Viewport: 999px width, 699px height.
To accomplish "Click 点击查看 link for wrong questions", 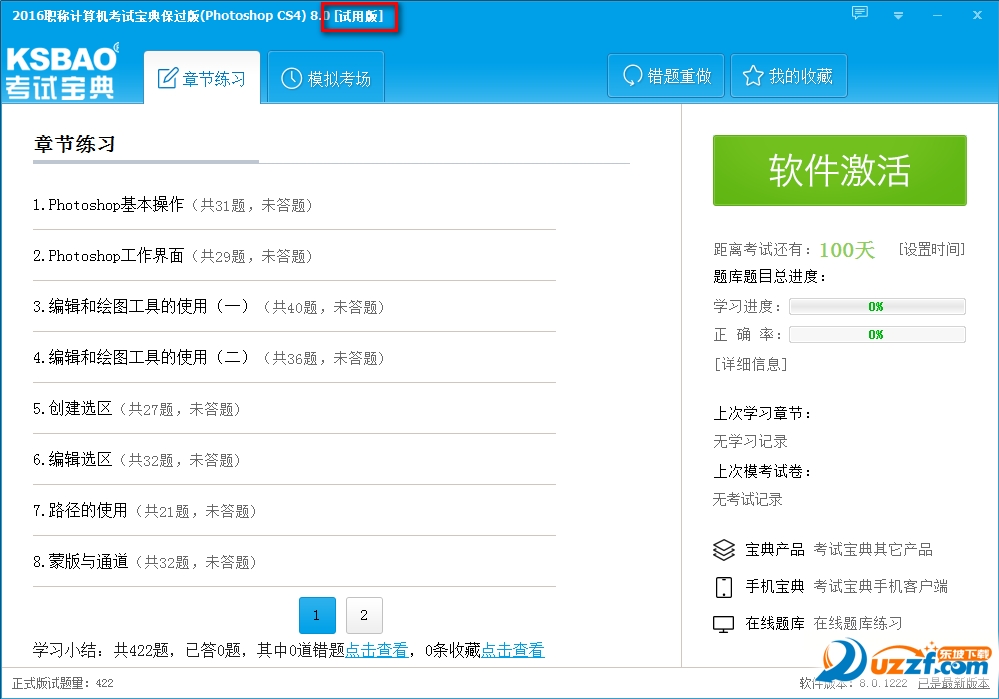I will click(377, 650).
